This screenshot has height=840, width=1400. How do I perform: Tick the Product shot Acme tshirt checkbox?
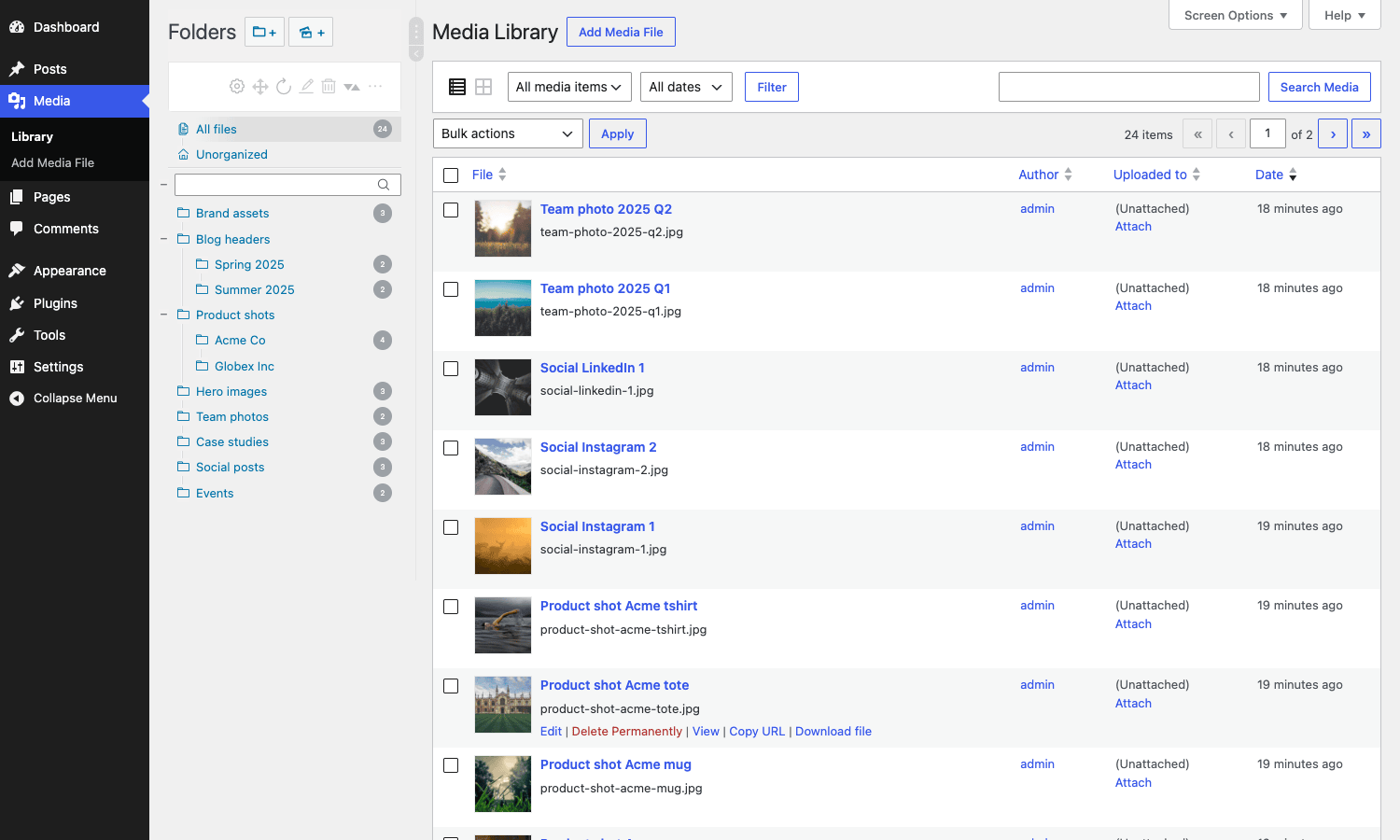point(451,607)
